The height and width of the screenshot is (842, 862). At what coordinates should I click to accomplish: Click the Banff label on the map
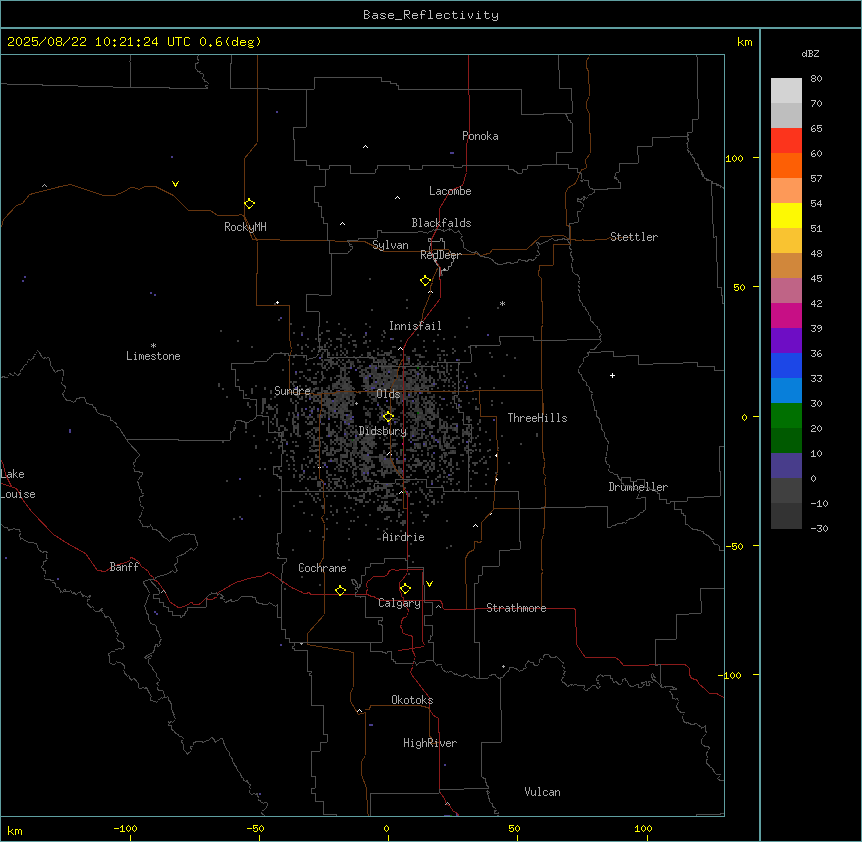click(124, 567)
